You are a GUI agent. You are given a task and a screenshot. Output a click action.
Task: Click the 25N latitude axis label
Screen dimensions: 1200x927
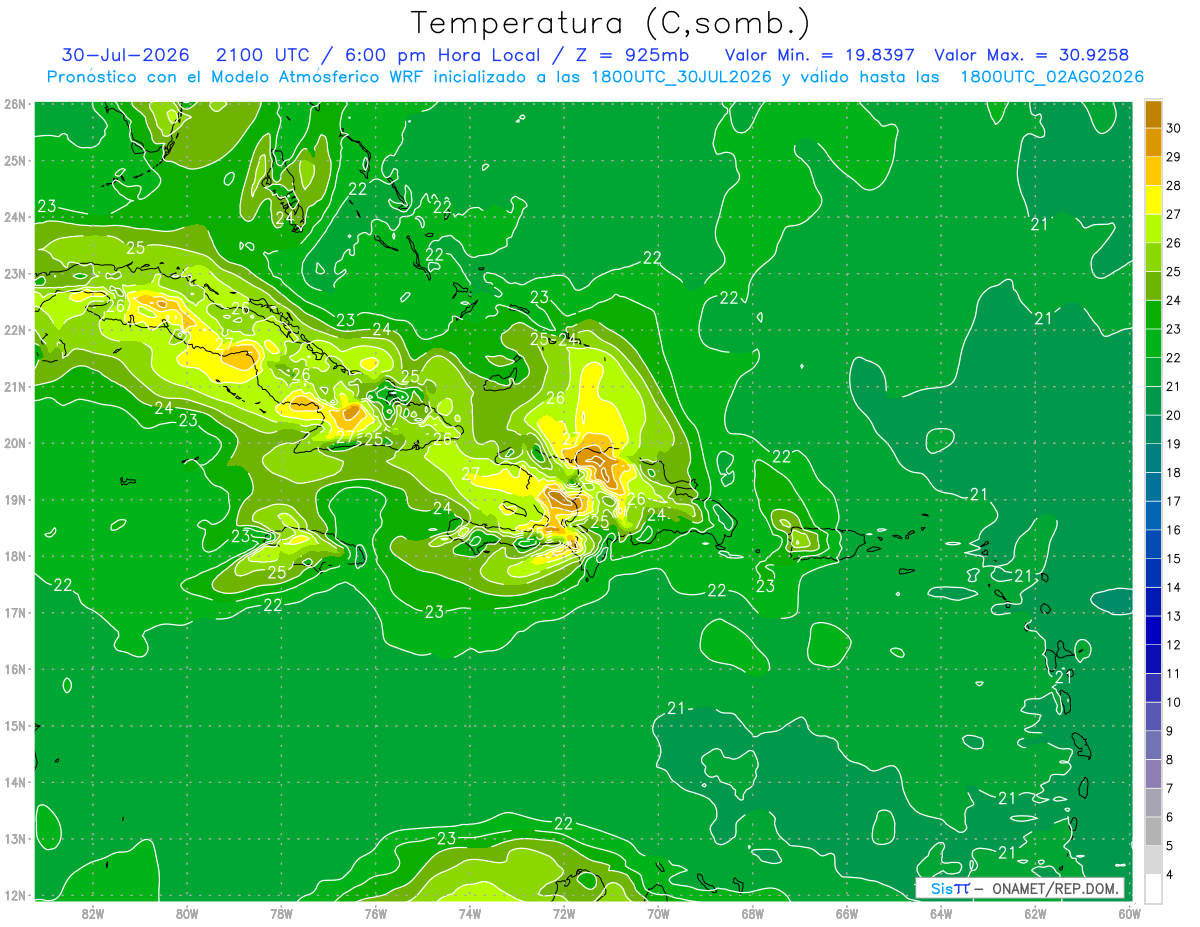tap(16, 160)
